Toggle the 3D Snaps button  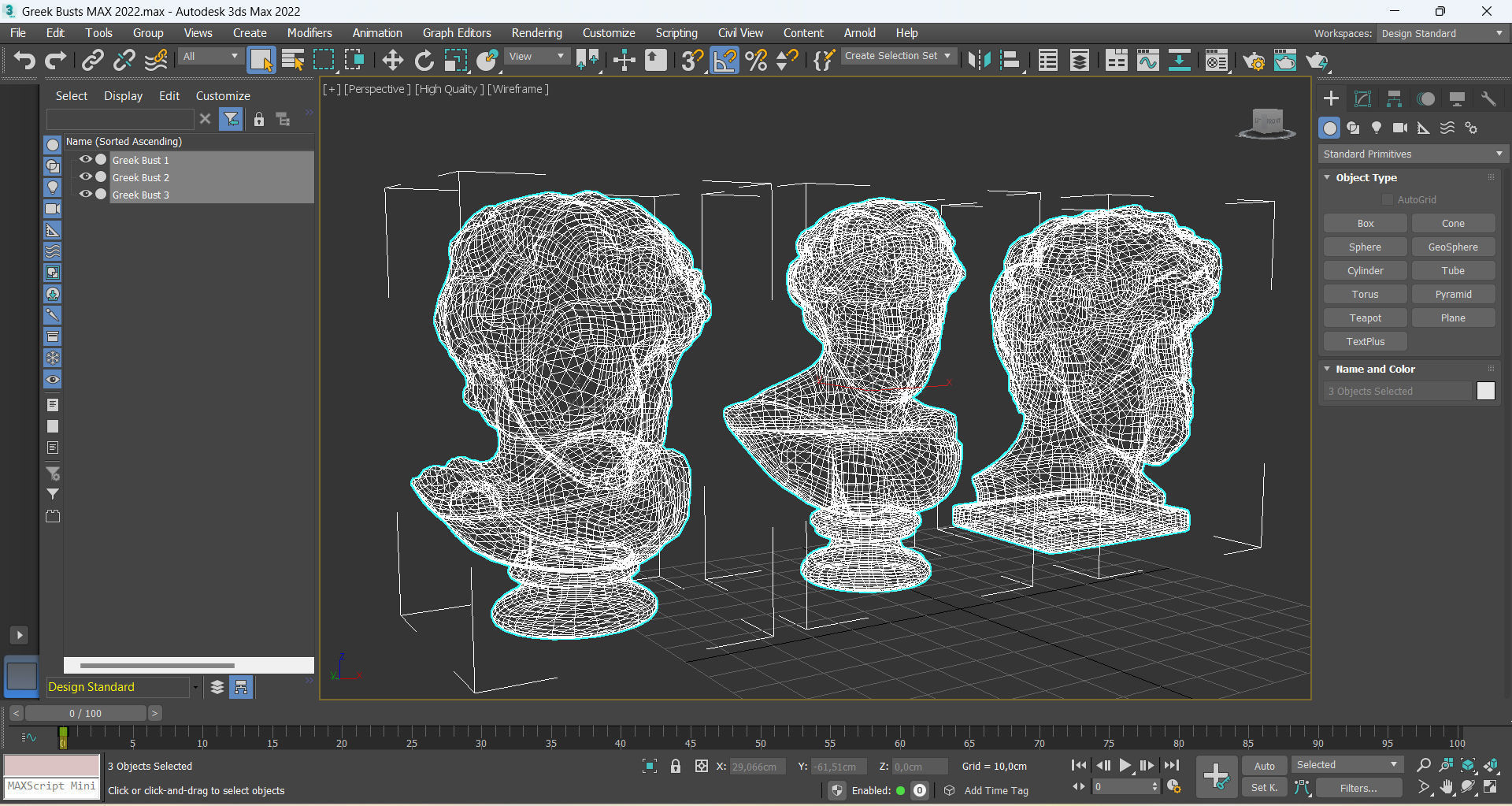point(692,61)
